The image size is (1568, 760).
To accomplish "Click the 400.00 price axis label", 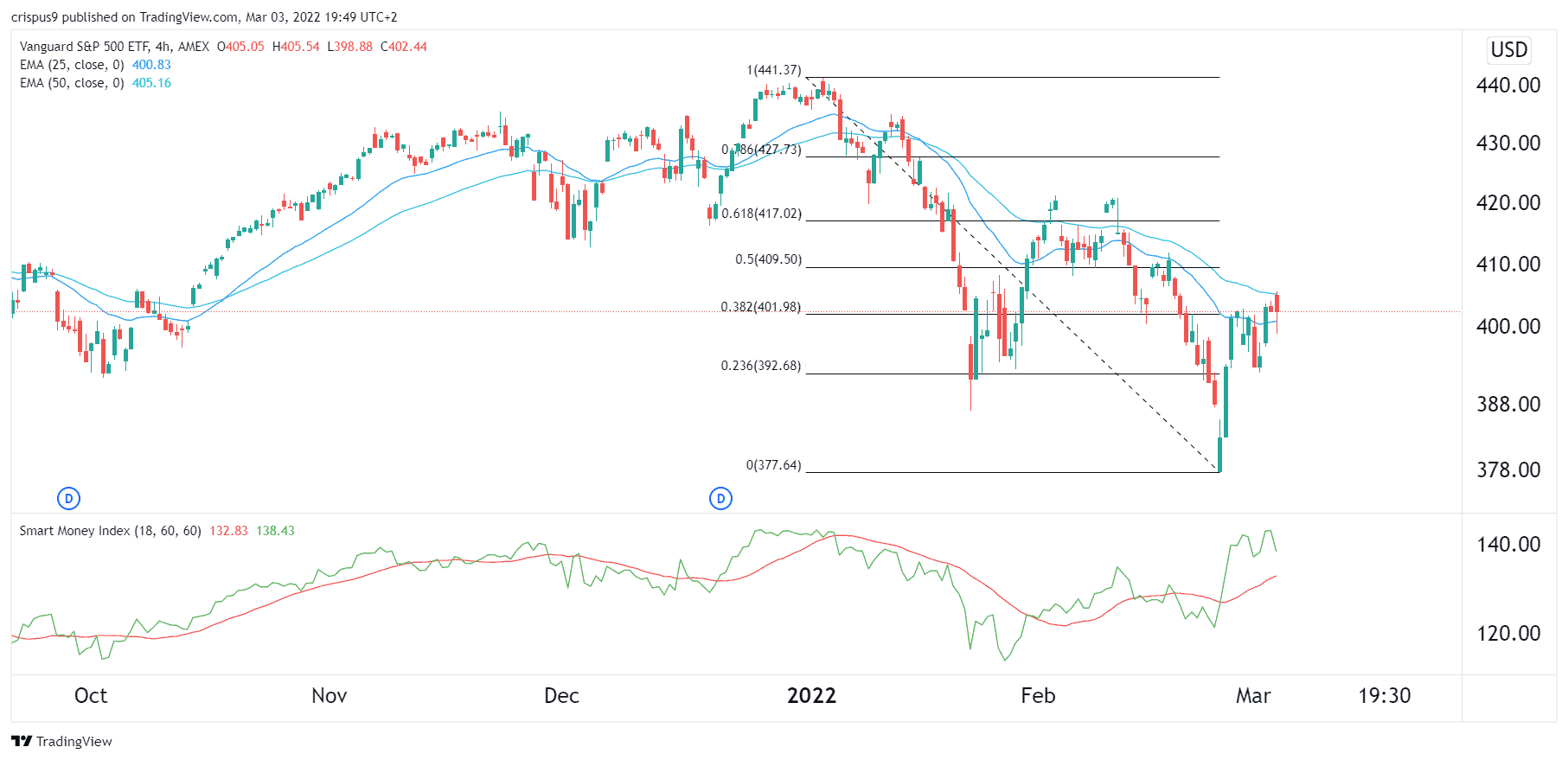I will pyautogui.click(x=1508, y=326).
